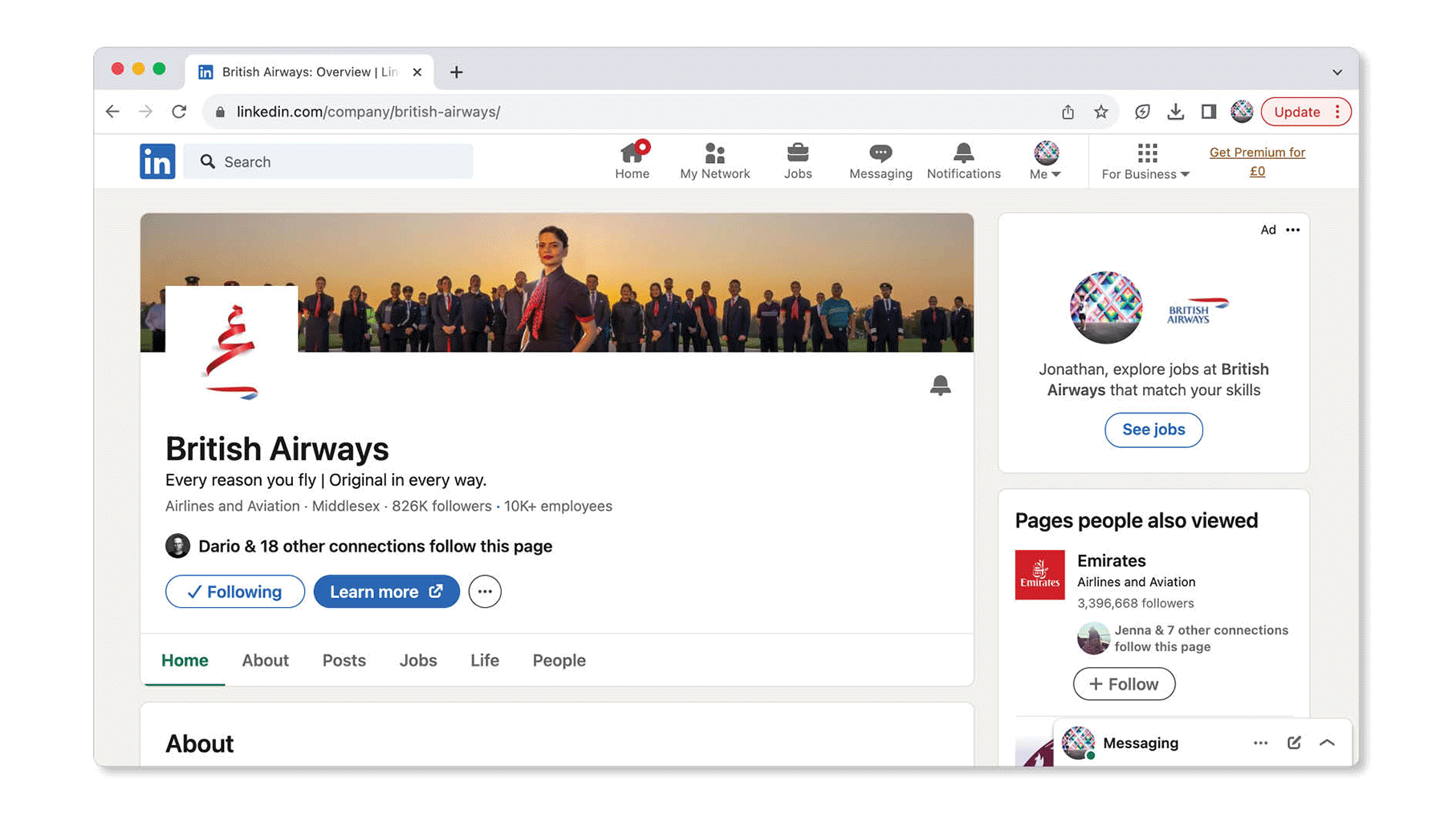Toggle the browser side panel icon
The height and width of the screenshot is (819, 1456).
click(x=1209, y=112)
